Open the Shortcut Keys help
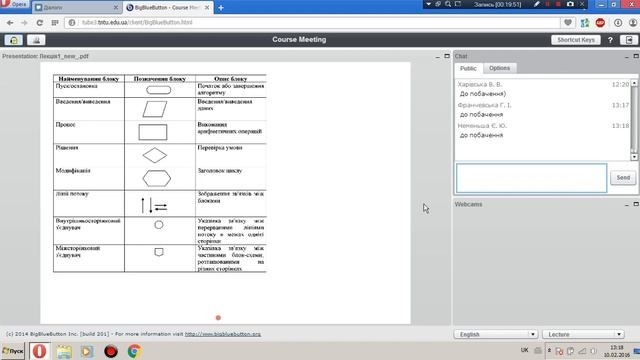This screenshot has height=360, width=640. pos(576,40)
